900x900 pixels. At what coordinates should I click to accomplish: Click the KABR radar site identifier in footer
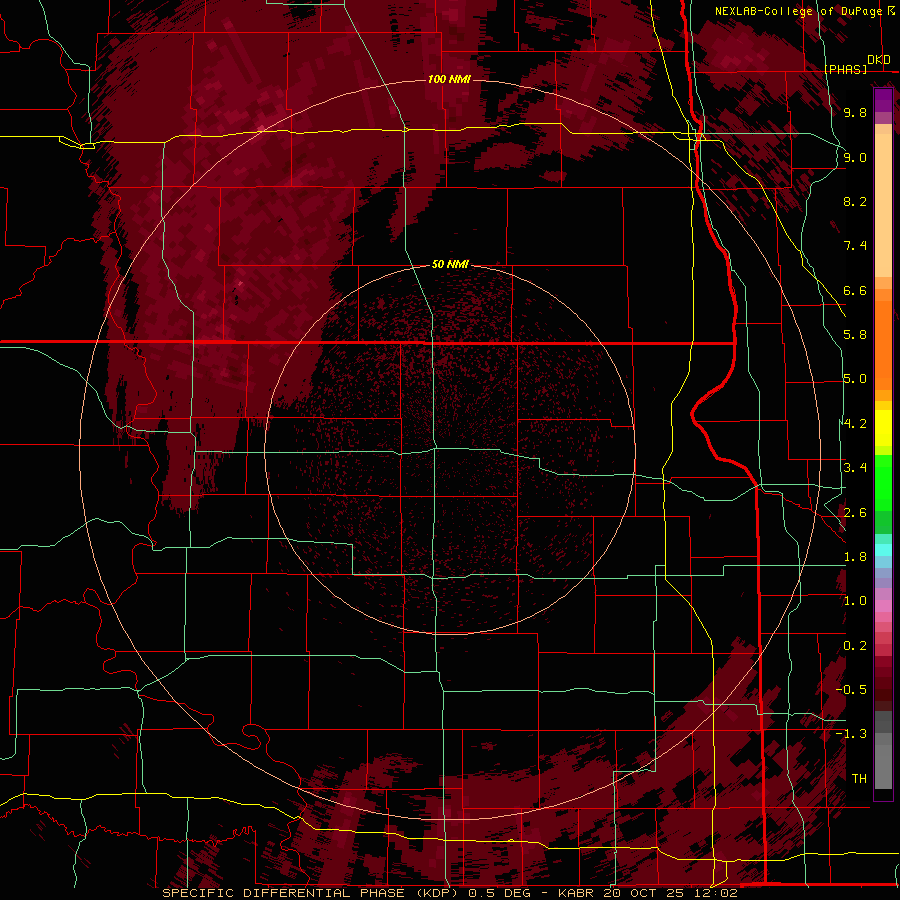(x=577, y=893)
